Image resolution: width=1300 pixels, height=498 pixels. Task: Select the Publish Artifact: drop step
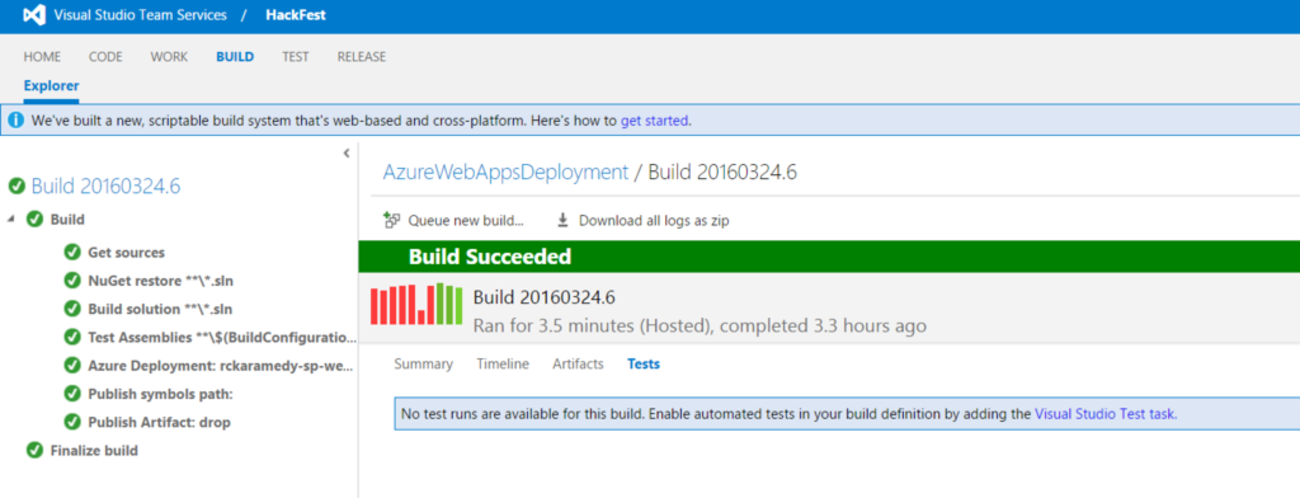[159, 422]
